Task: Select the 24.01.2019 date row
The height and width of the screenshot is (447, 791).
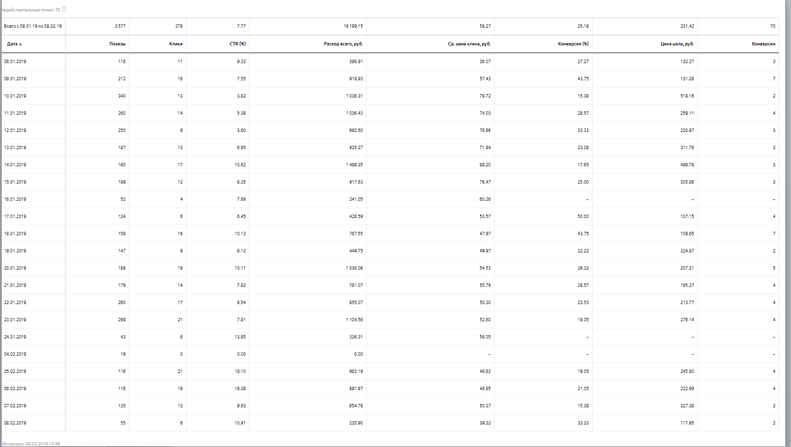Action: click(390, 337)
